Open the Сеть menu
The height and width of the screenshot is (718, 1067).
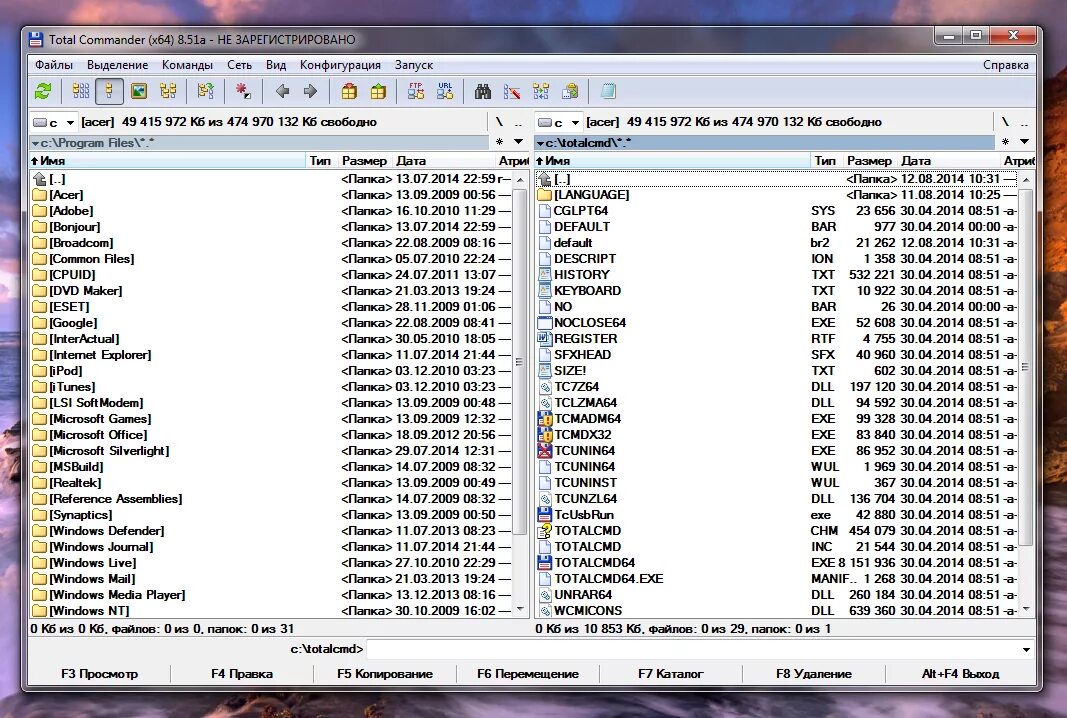tap(239, 65)
